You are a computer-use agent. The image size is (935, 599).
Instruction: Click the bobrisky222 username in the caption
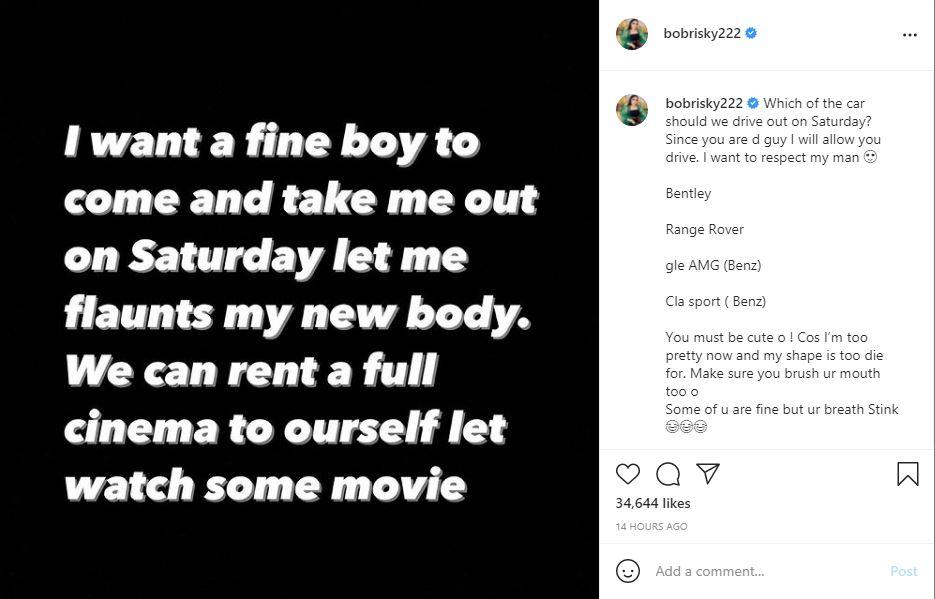point(703,103)
